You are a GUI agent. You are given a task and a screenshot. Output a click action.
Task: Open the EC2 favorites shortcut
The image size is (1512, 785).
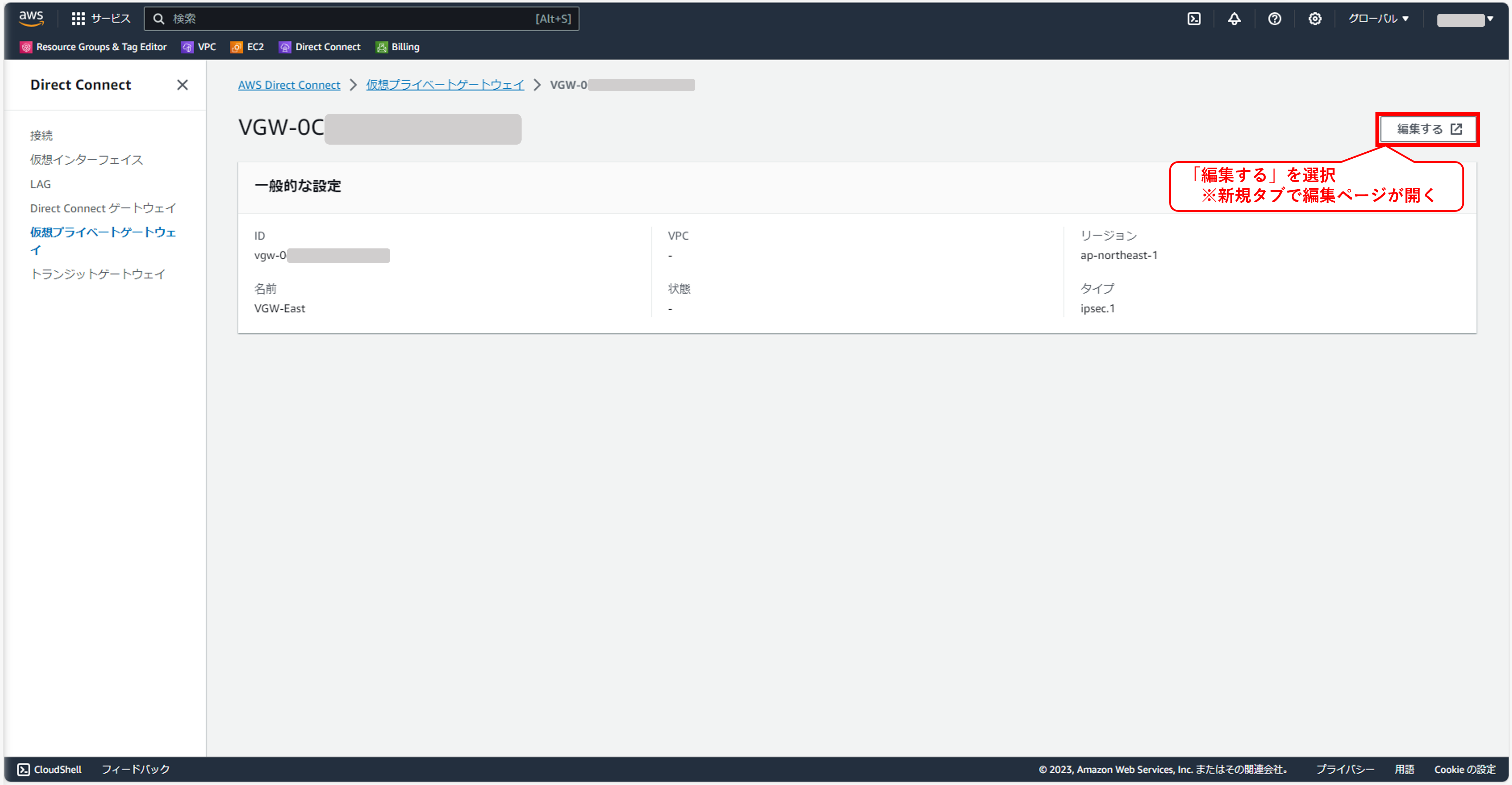(247, 47)
